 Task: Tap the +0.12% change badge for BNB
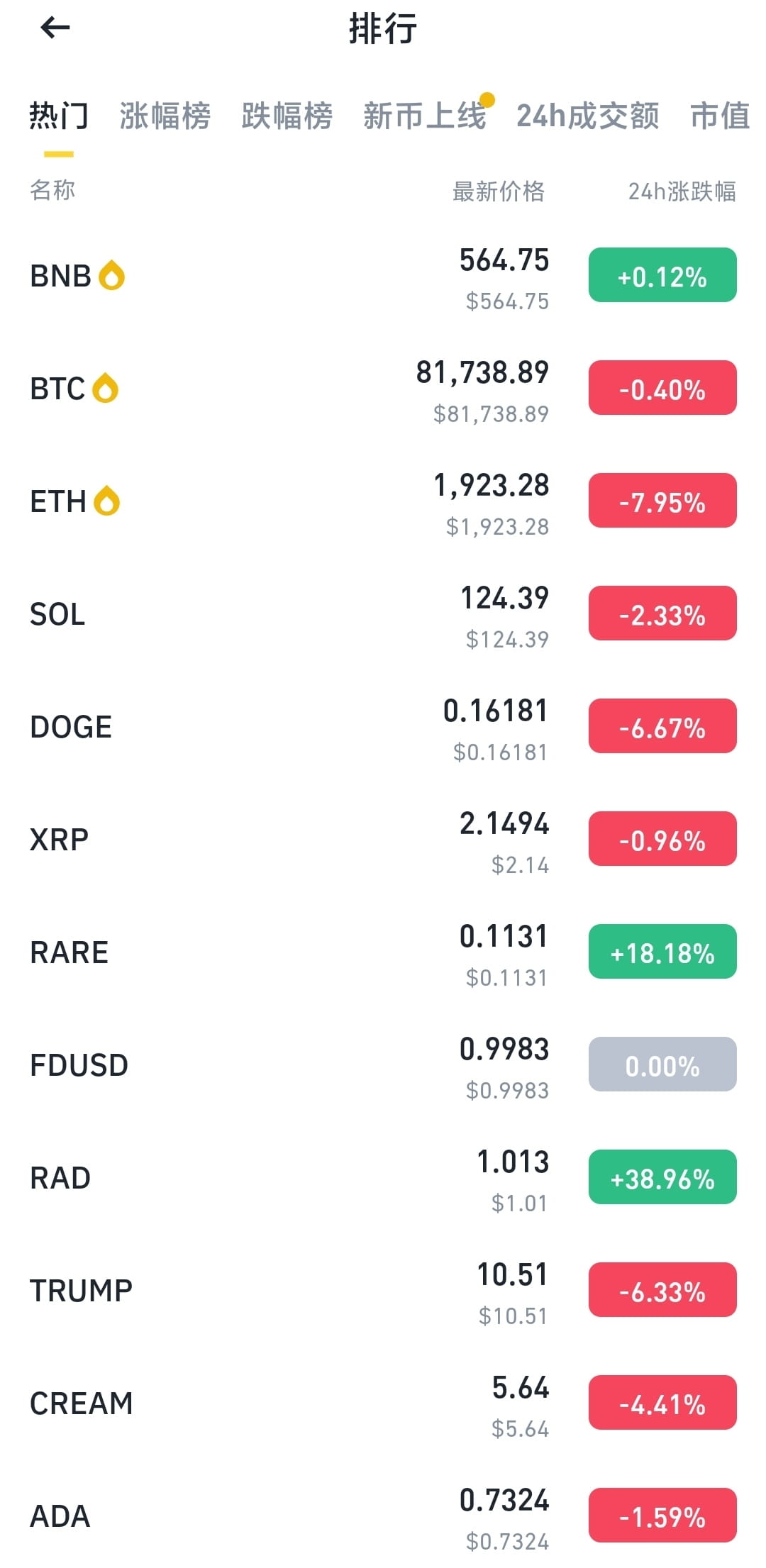tap(662, 275)
